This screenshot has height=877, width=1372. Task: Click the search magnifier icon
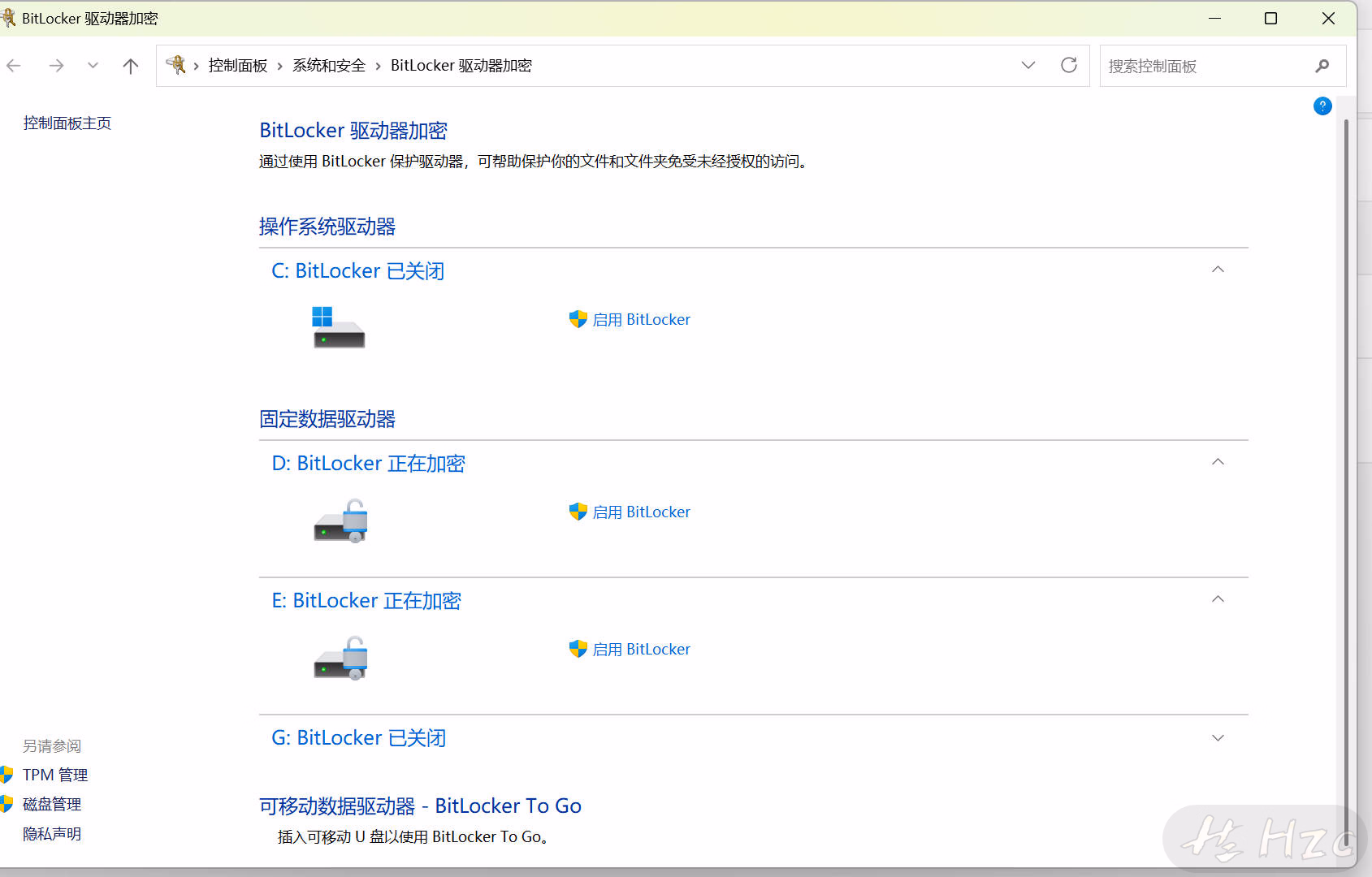point(1322,66)
